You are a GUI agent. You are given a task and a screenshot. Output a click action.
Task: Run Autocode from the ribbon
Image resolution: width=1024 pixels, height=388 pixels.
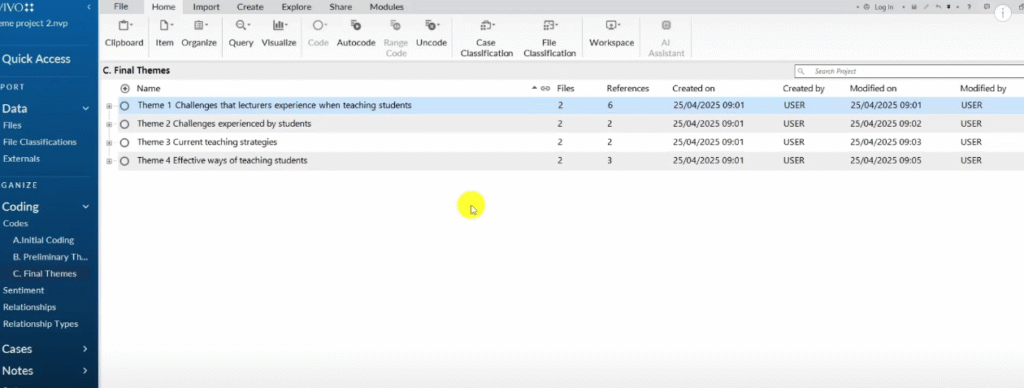pos(356,33)
